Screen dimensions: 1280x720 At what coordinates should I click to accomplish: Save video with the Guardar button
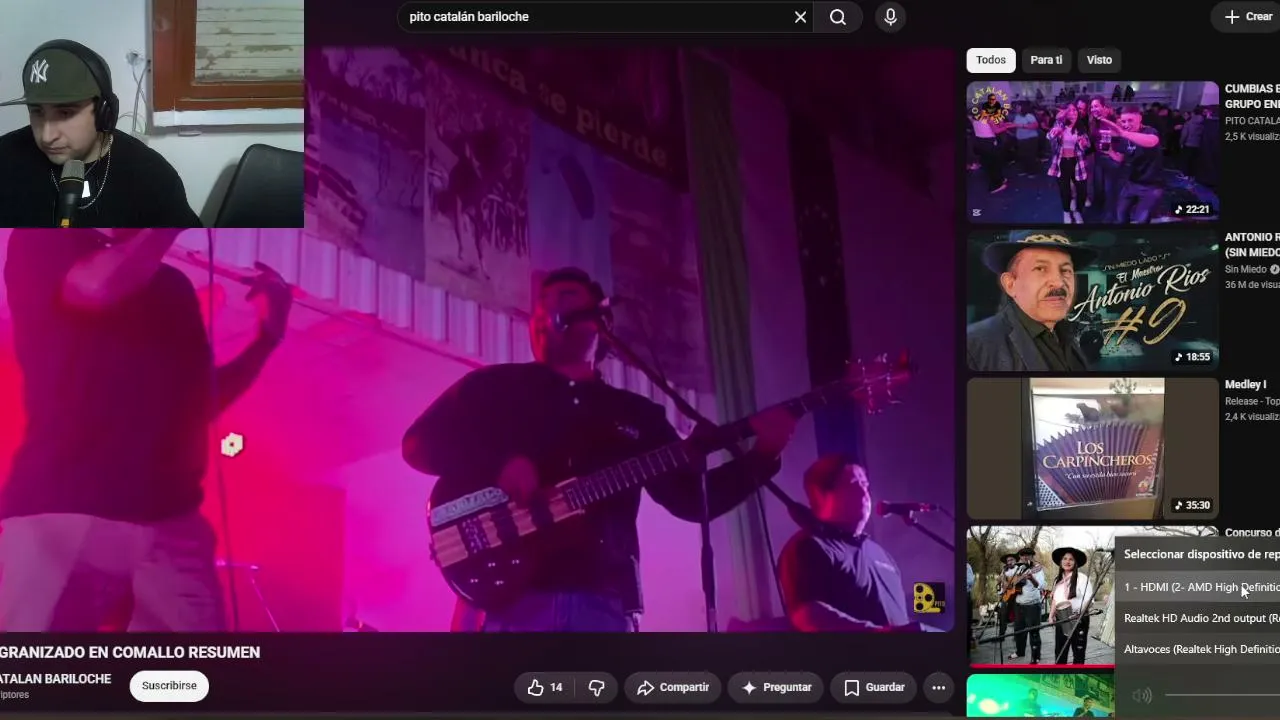(x=874, y=687)
